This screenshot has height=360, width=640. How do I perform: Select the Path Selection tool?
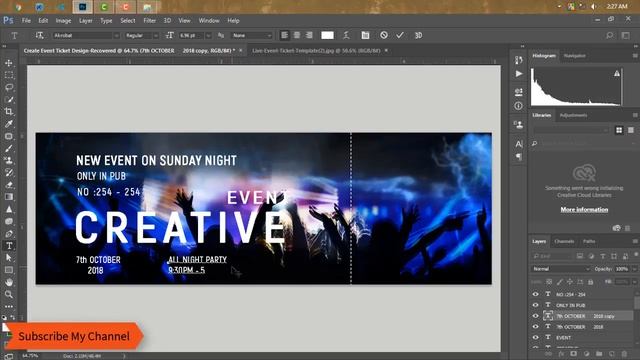click(x=9, y=258)
